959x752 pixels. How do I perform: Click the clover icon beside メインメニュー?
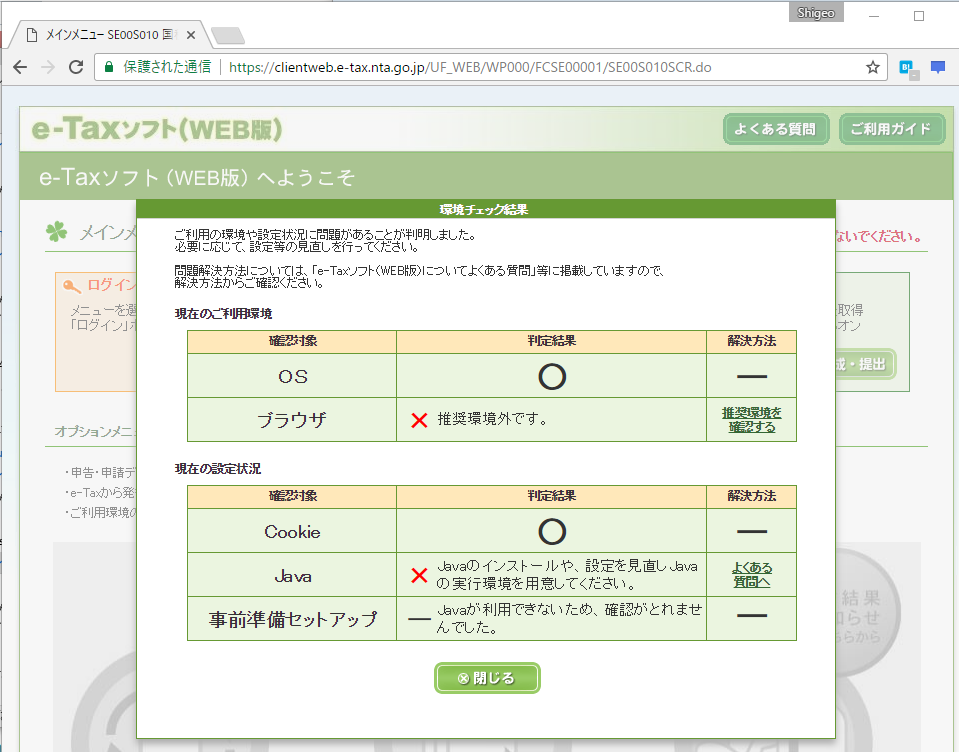[57, 232]
